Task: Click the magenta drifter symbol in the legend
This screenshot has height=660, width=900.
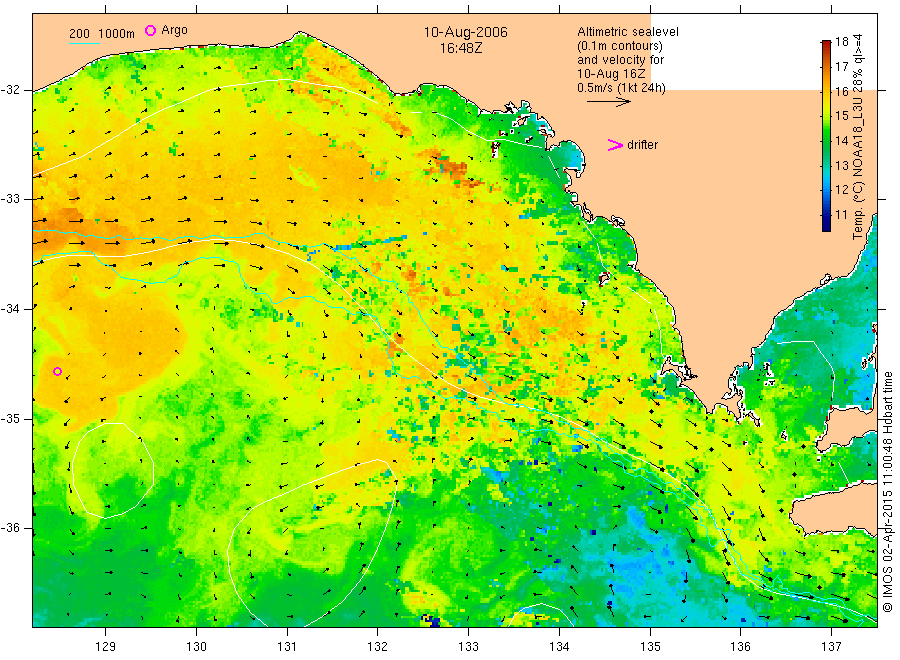Action: click(615, 145)
